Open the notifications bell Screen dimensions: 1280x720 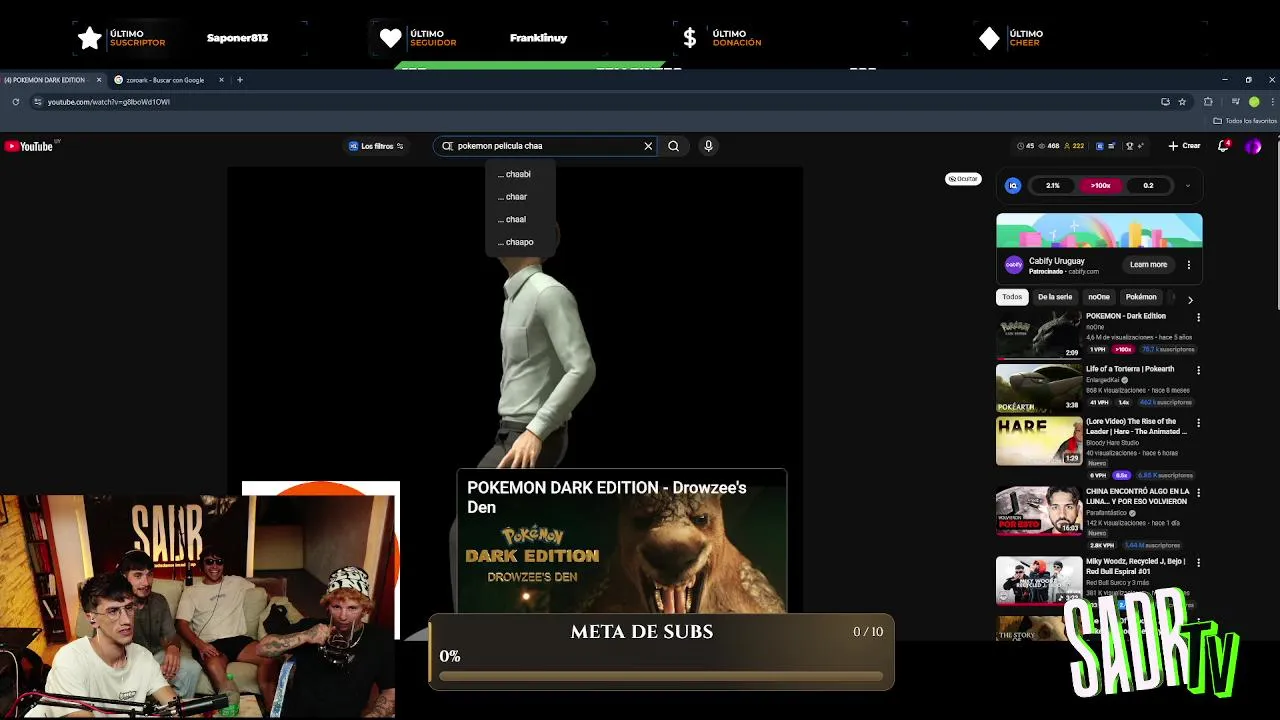point(1223,146)
